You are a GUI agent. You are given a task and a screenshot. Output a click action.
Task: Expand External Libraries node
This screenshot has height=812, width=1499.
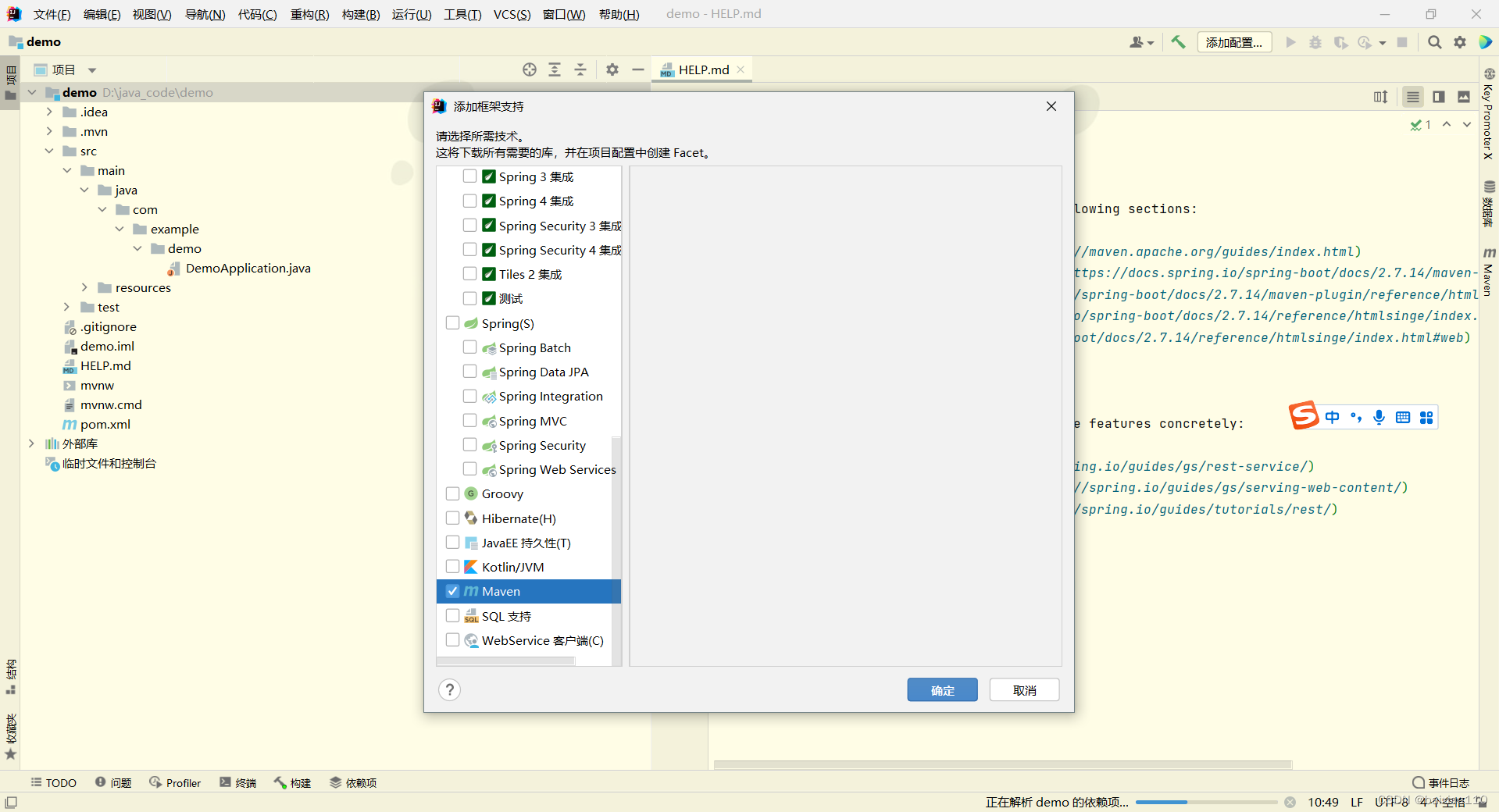pos(31,443)
